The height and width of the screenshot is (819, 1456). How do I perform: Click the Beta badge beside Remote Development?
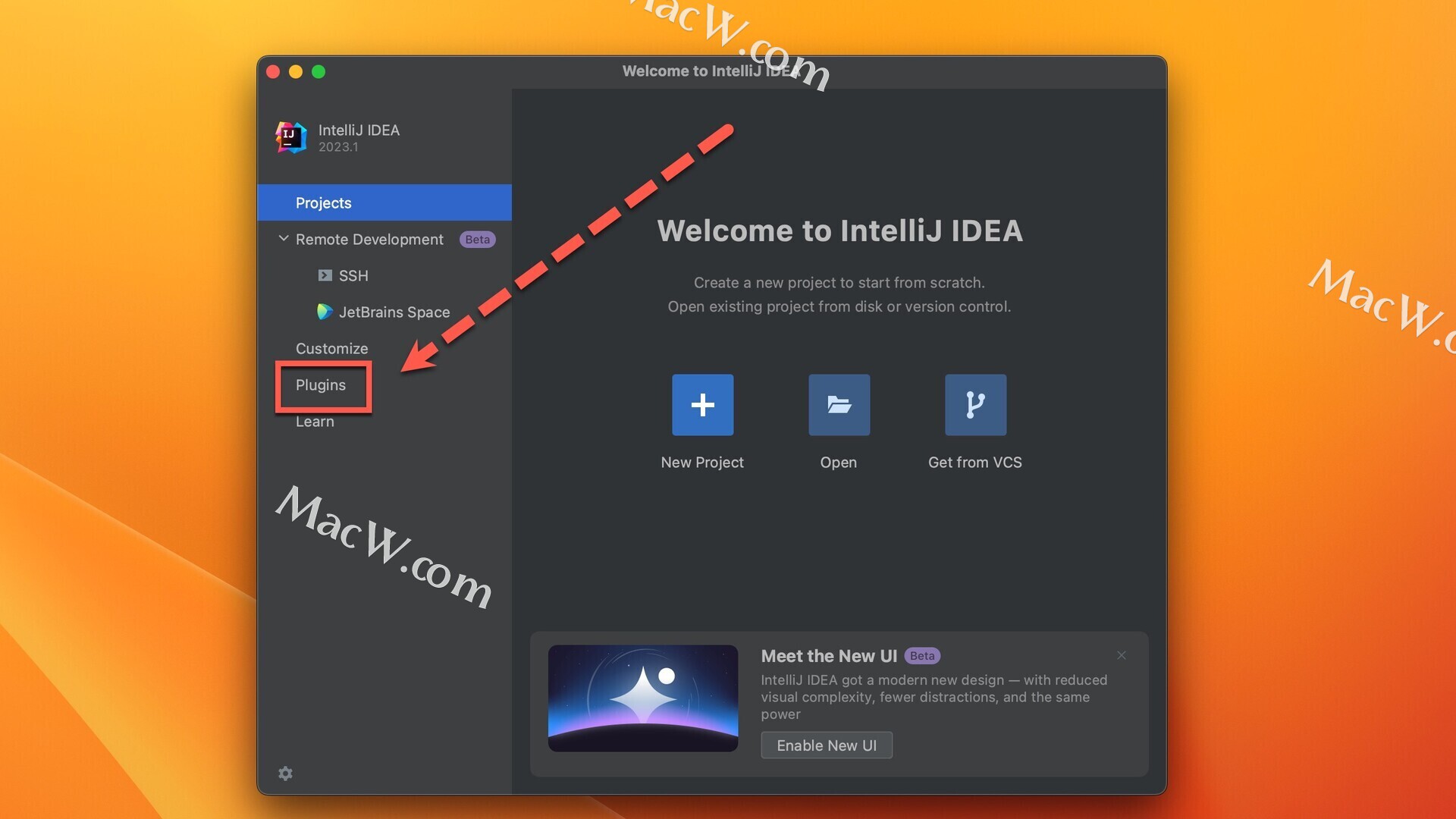[x=477, y=239]
